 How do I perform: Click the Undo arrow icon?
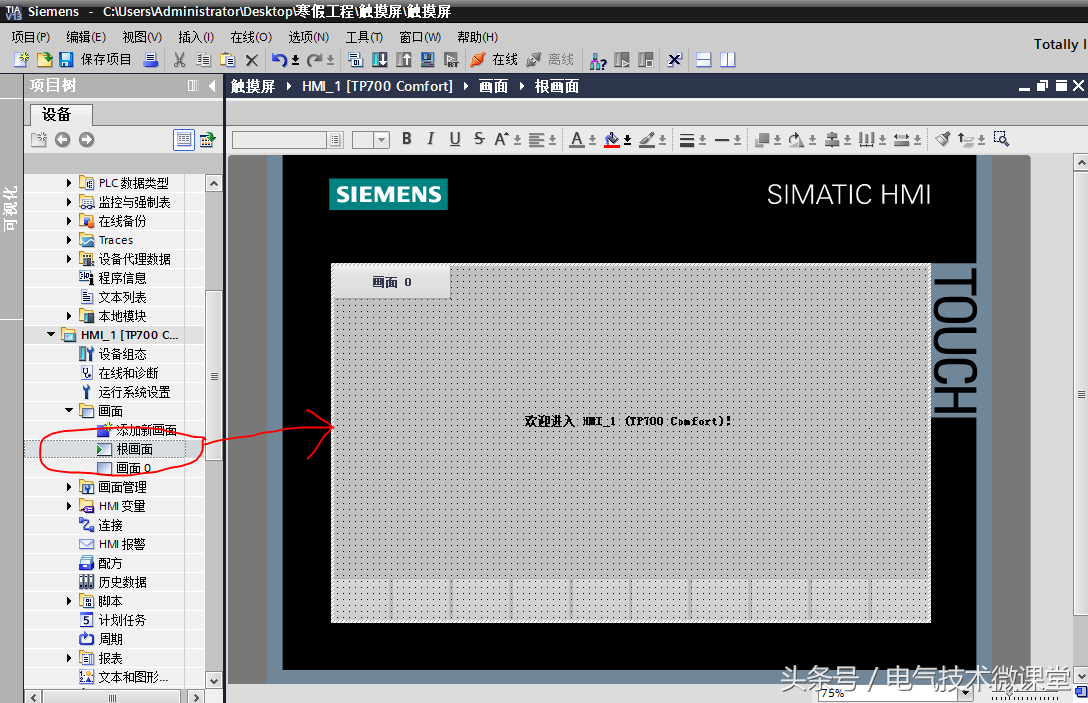279,60
